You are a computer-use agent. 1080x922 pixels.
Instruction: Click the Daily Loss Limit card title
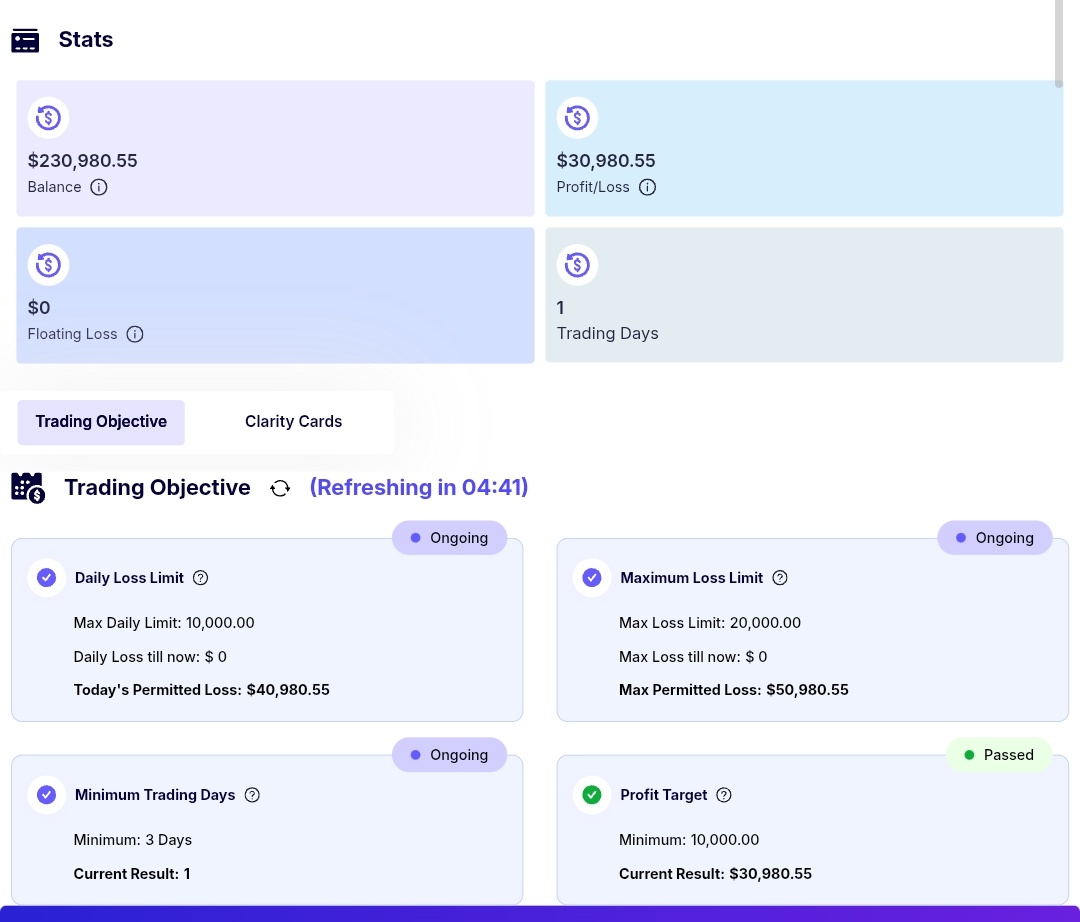[x=129, y=578]
